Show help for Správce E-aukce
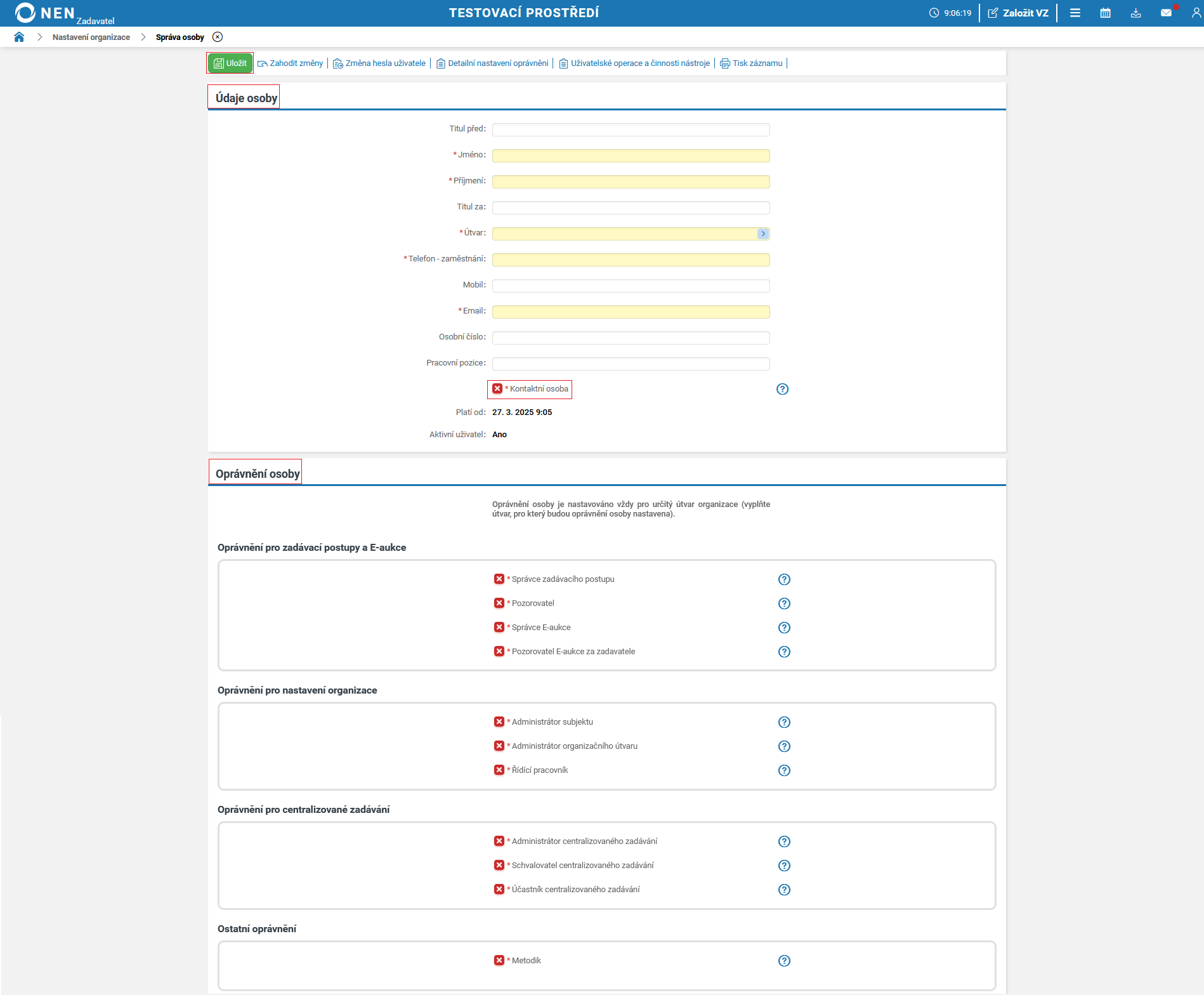Viewport: 1204px width, 995px height. (x=785, y=628)
